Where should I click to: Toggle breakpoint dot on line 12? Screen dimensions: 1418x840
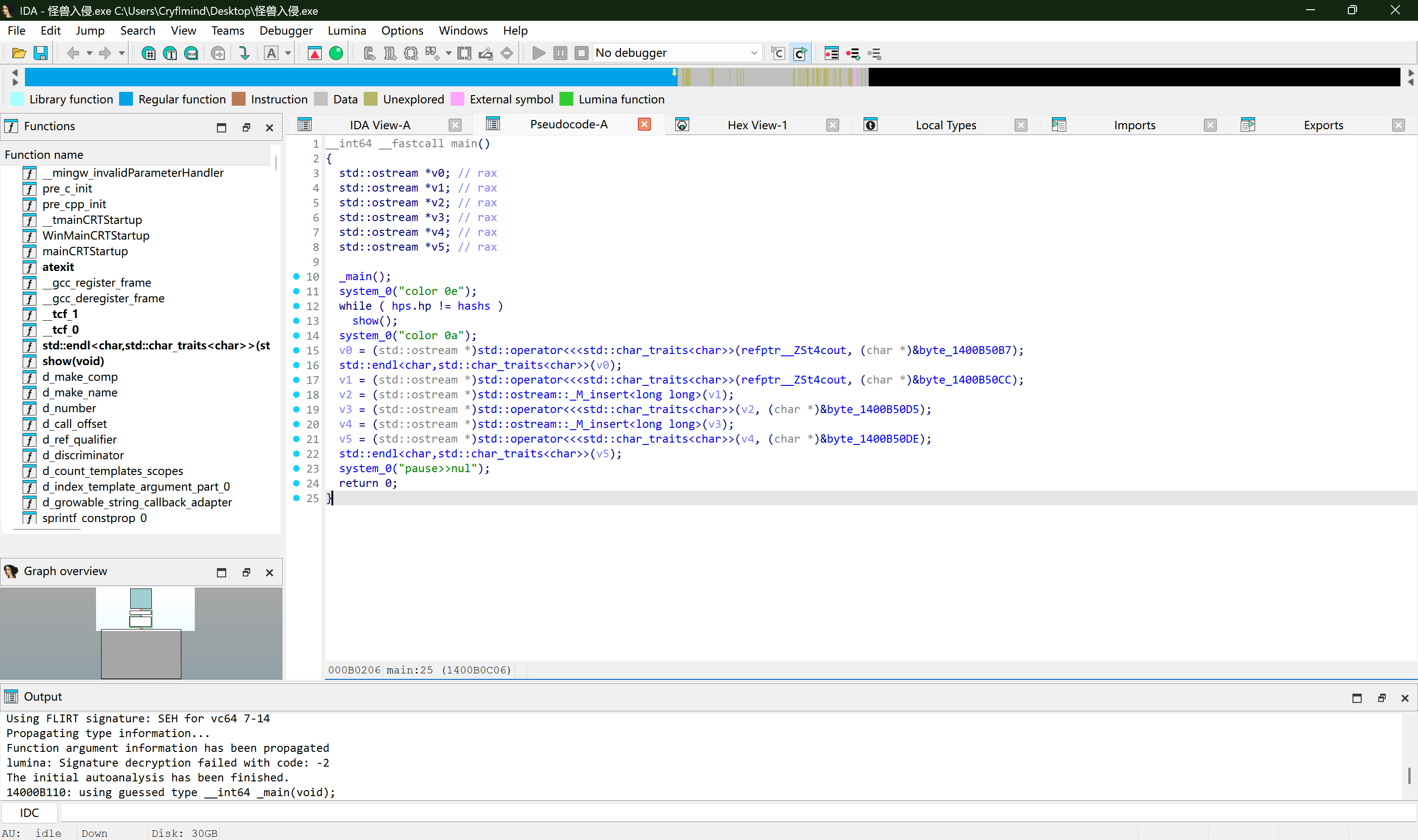click(x=296, y=306)
